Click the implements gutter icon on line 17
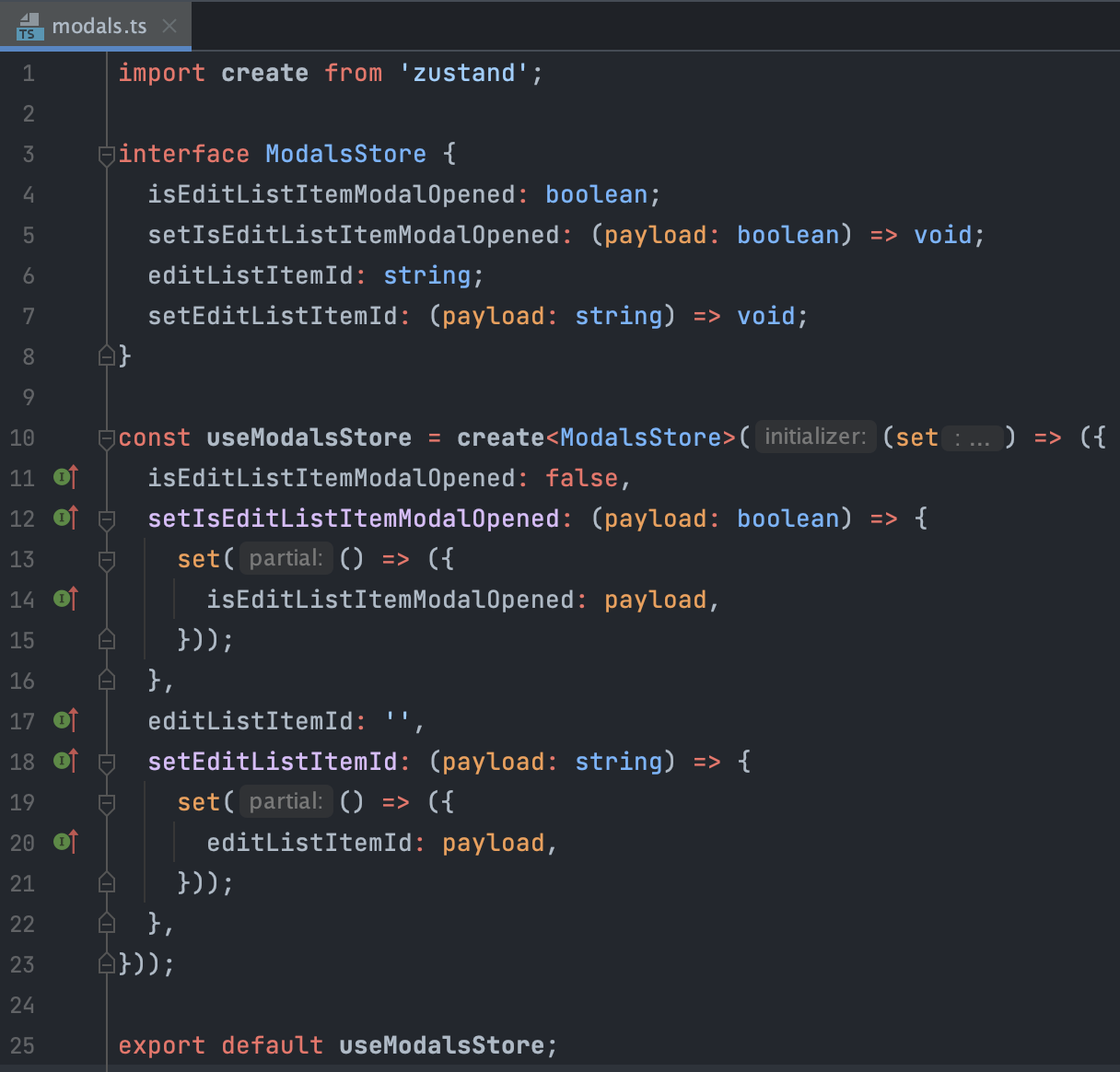 click(64, 720)
